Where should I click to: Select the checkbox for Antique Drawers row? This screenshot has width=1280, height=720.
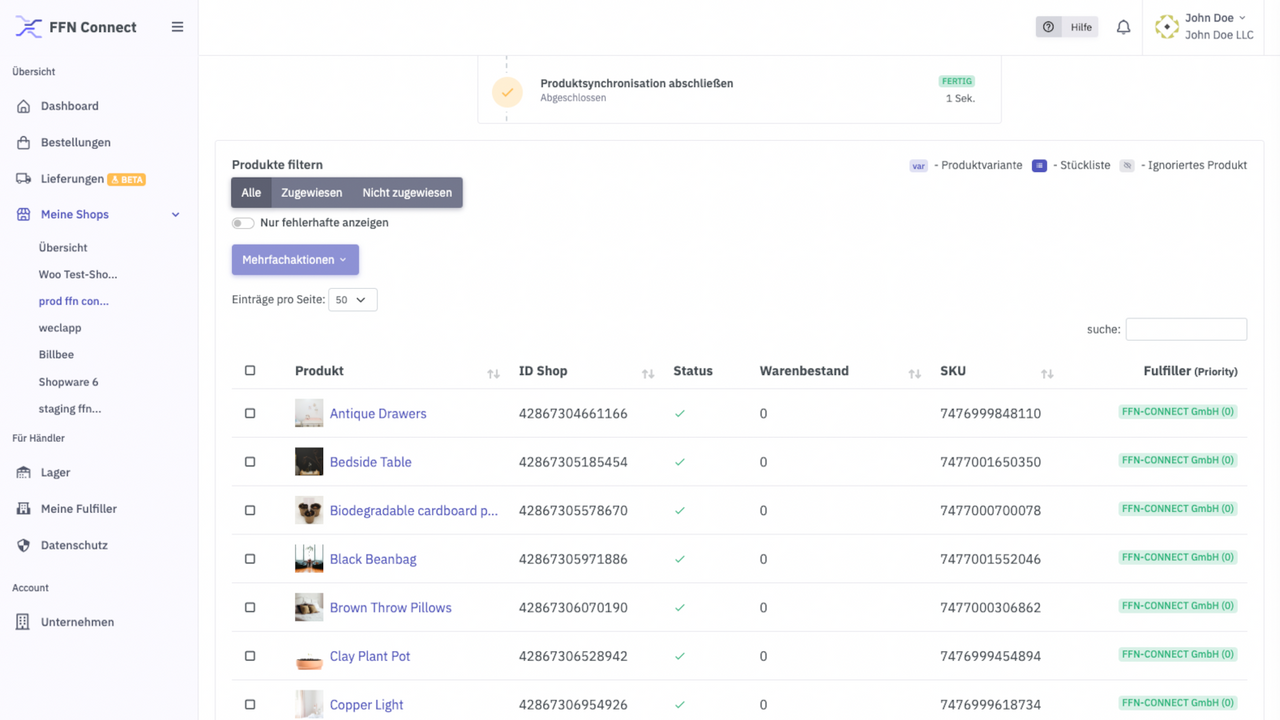click(249, 413)
